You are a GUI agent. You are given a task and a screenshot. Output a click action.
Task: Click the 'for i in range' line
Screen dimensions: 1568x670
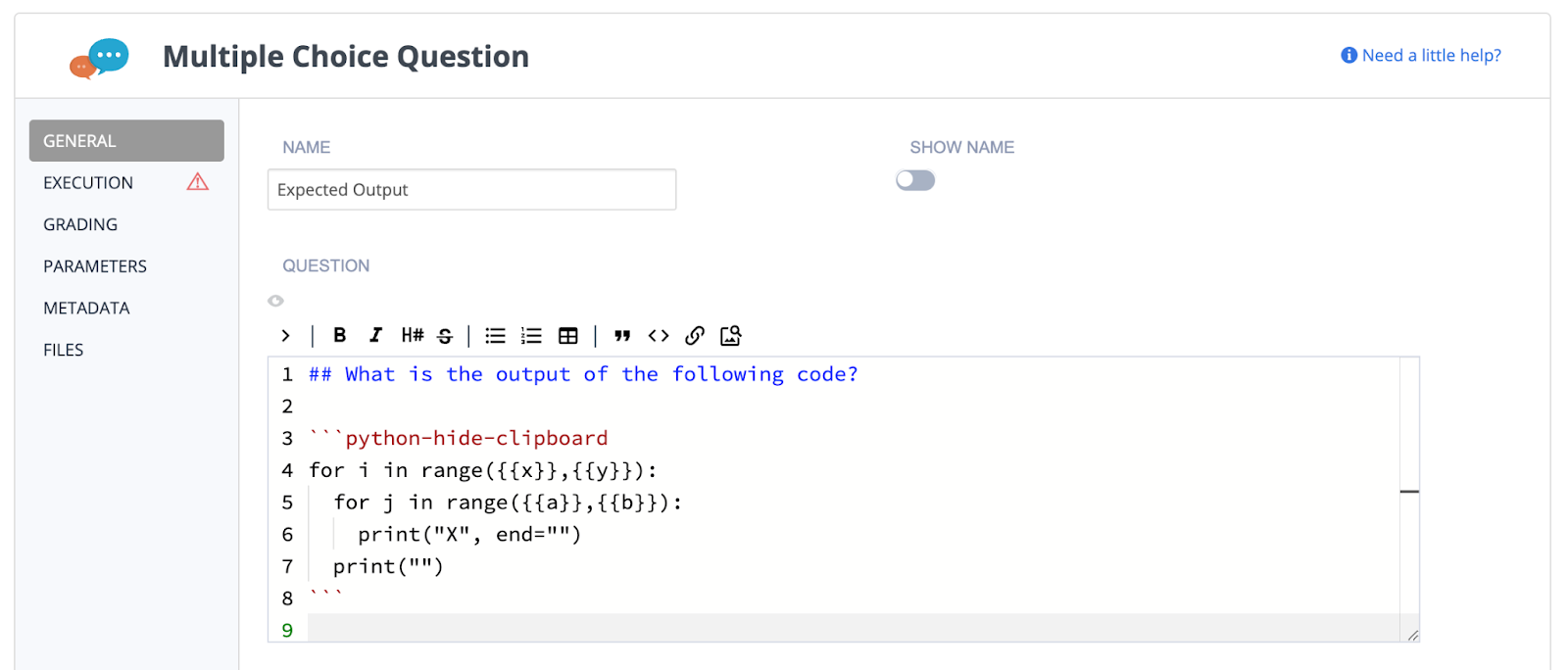pyautogui.click(x=483, y=470)
